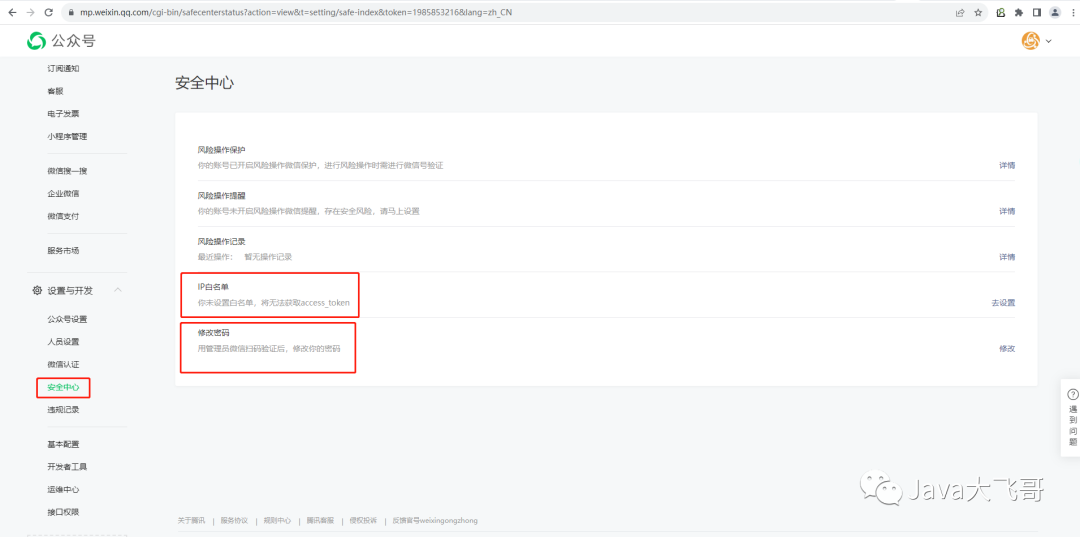The image size is (1080, 537).
Task: Open 服务市场 in the sidebar
Action: (x=63, y=251)
